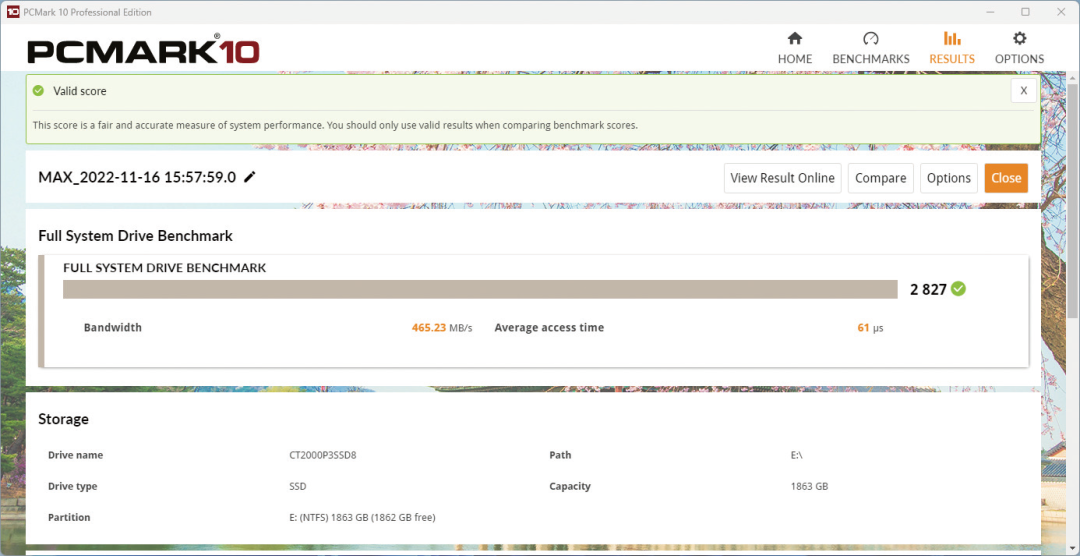Click the score value 2 827
1080x556 pixels.
tap(928, 289)
